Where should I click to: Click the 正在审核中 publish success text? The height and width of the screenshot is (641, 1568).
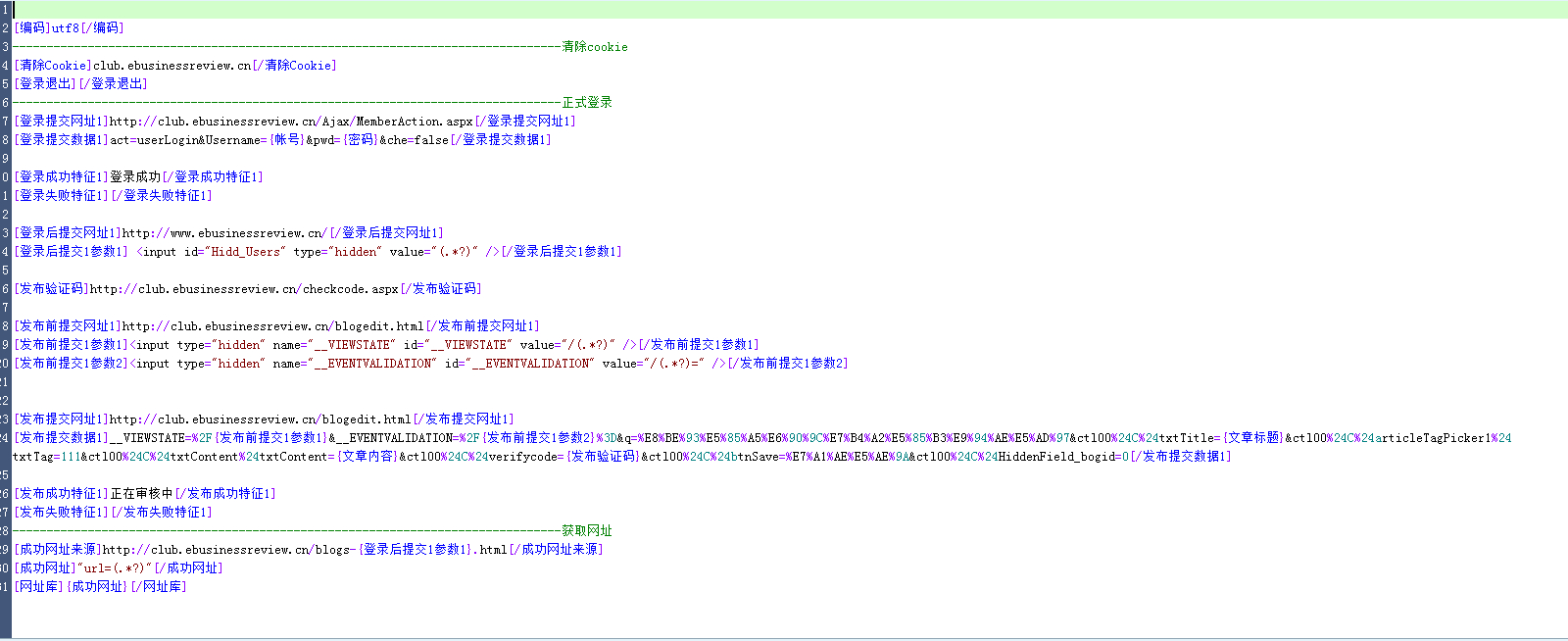tap(141, 494)
